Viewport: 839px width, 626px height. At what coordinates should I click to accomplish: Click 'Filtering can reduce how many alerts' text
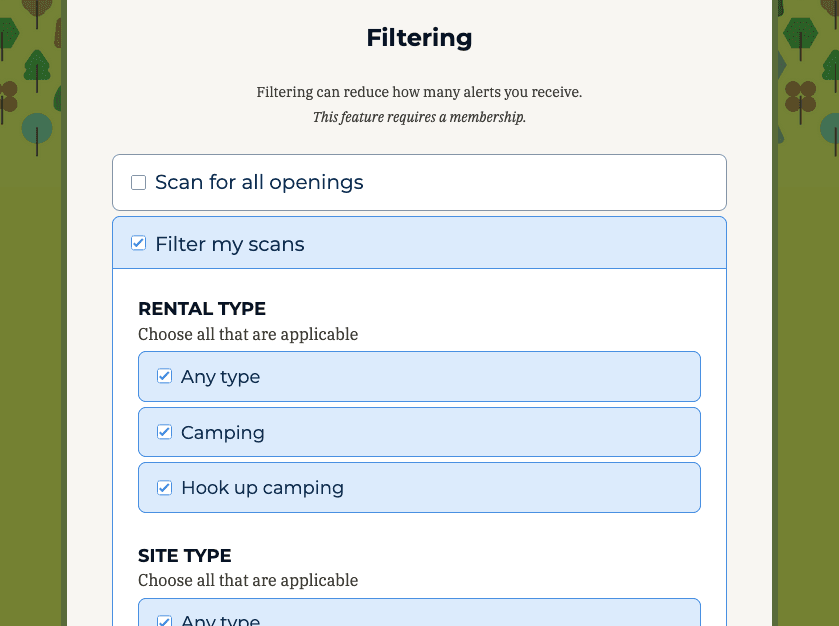(x=420, y=92)
